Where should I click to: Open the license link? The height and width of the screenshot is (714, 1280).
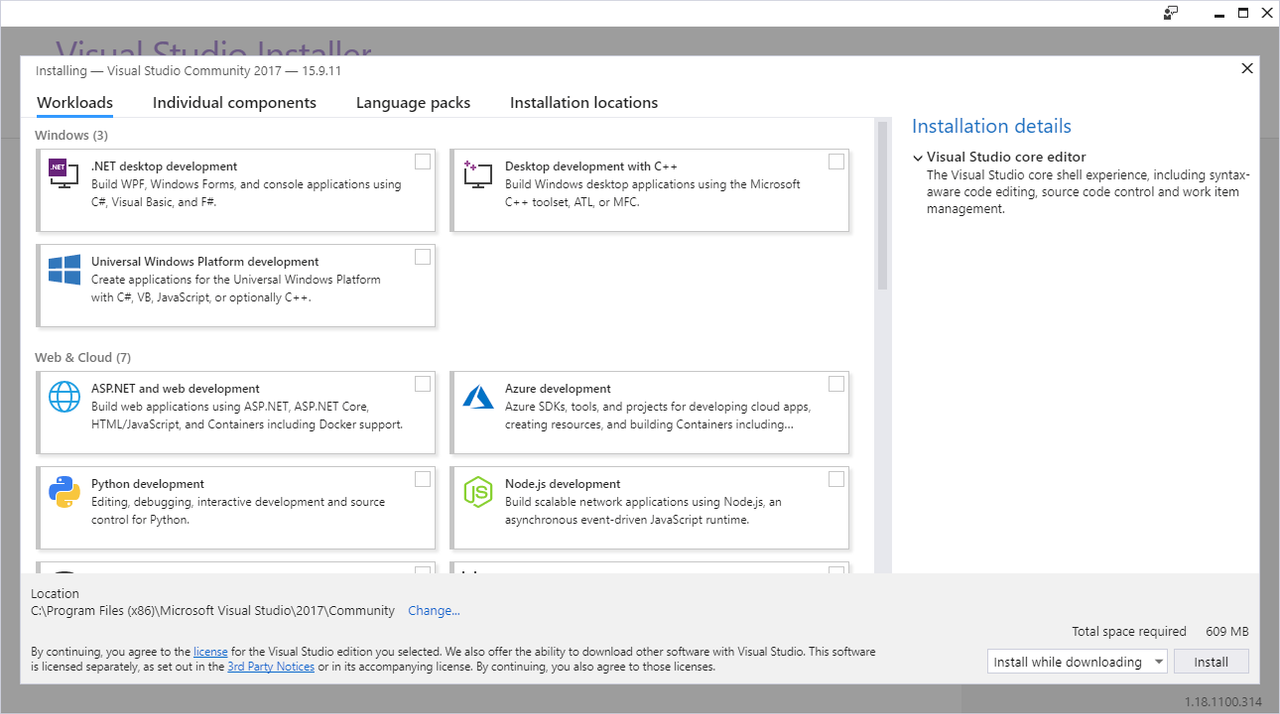tap(211, 652)
